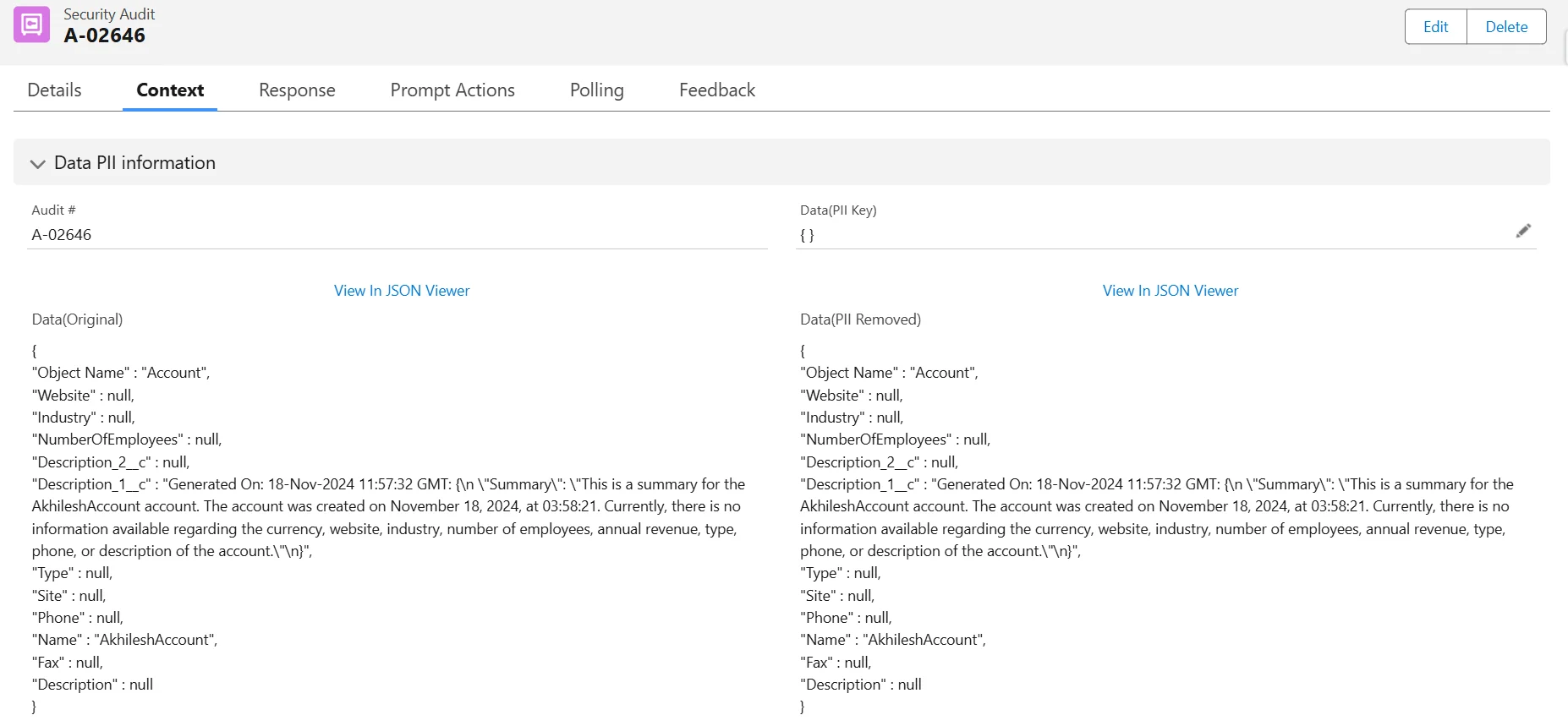Show the Feedback tab
Screen dimensions: 1568x726
(x=716, y=90)
